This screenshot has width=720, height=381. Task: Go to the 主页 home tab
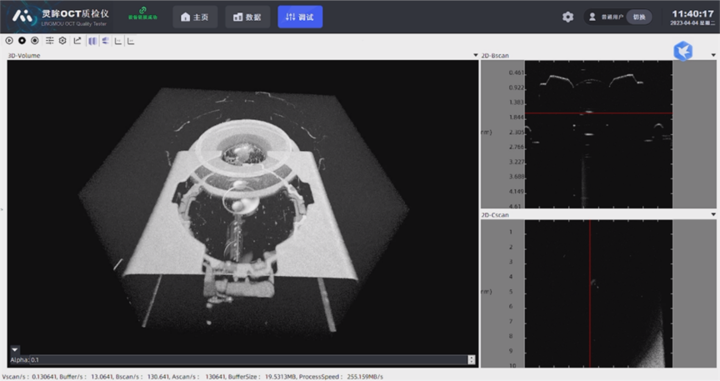pos(195,17)
